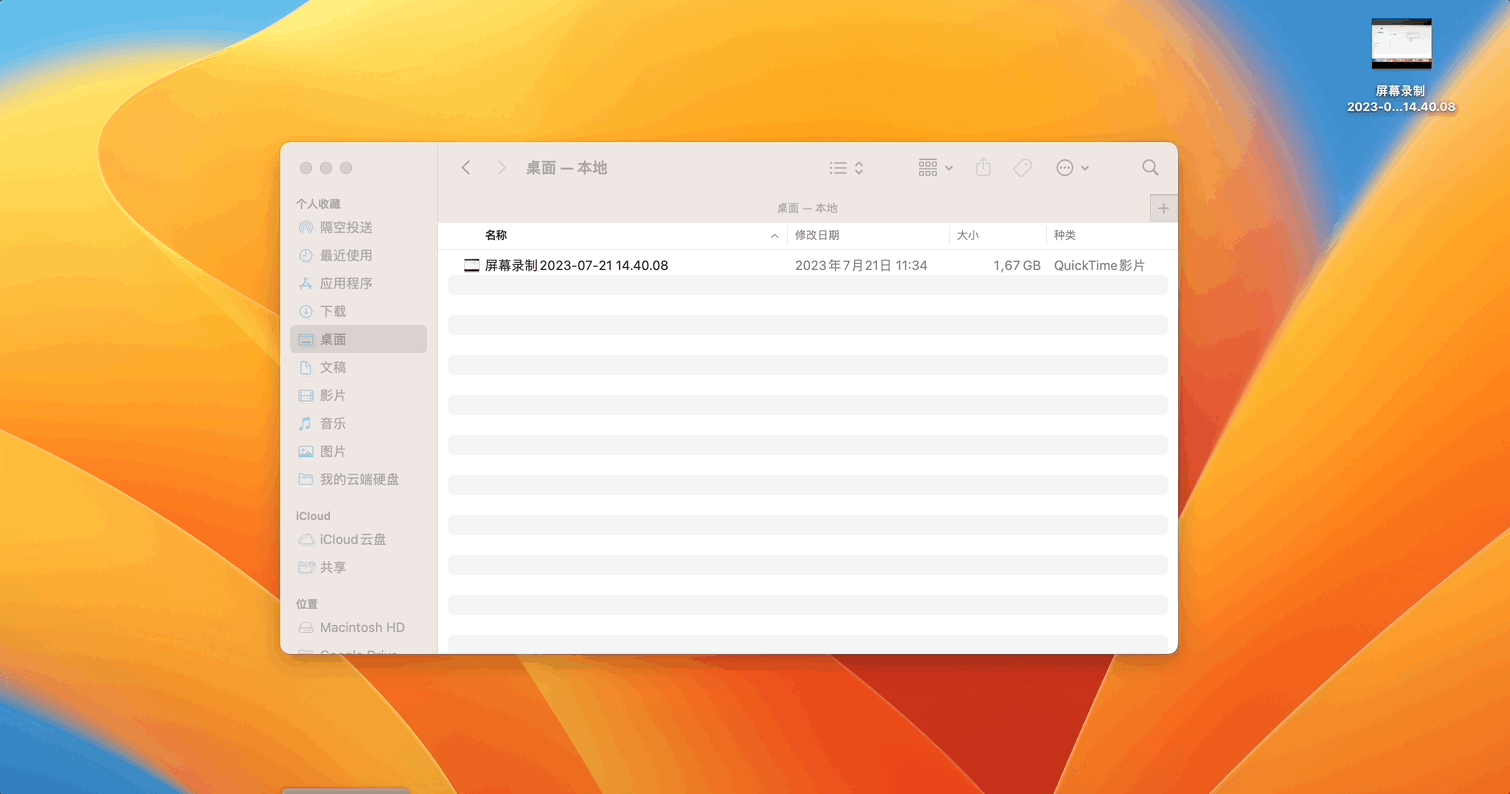Open the more actions ellipsis menu
1510x794 pixels.
1072,168
